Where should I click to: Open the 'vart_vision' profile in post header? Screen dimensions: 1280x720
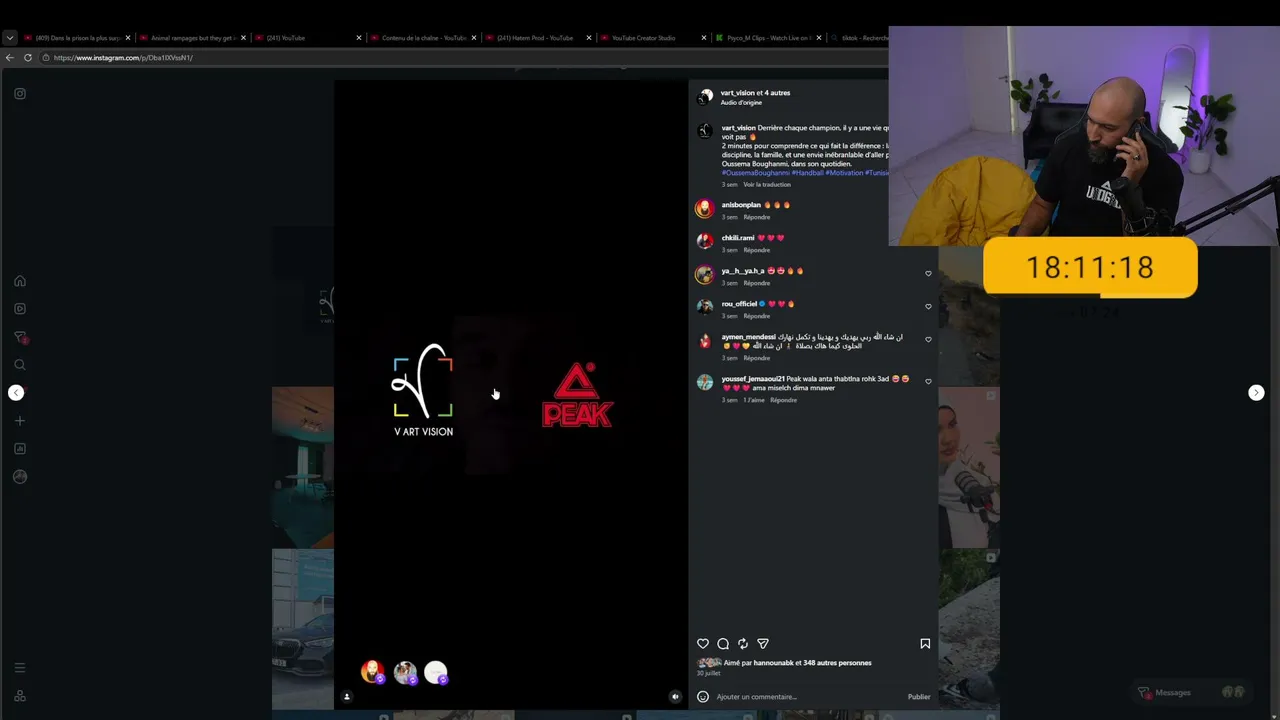pyautogui.click(x=738, y=93)
